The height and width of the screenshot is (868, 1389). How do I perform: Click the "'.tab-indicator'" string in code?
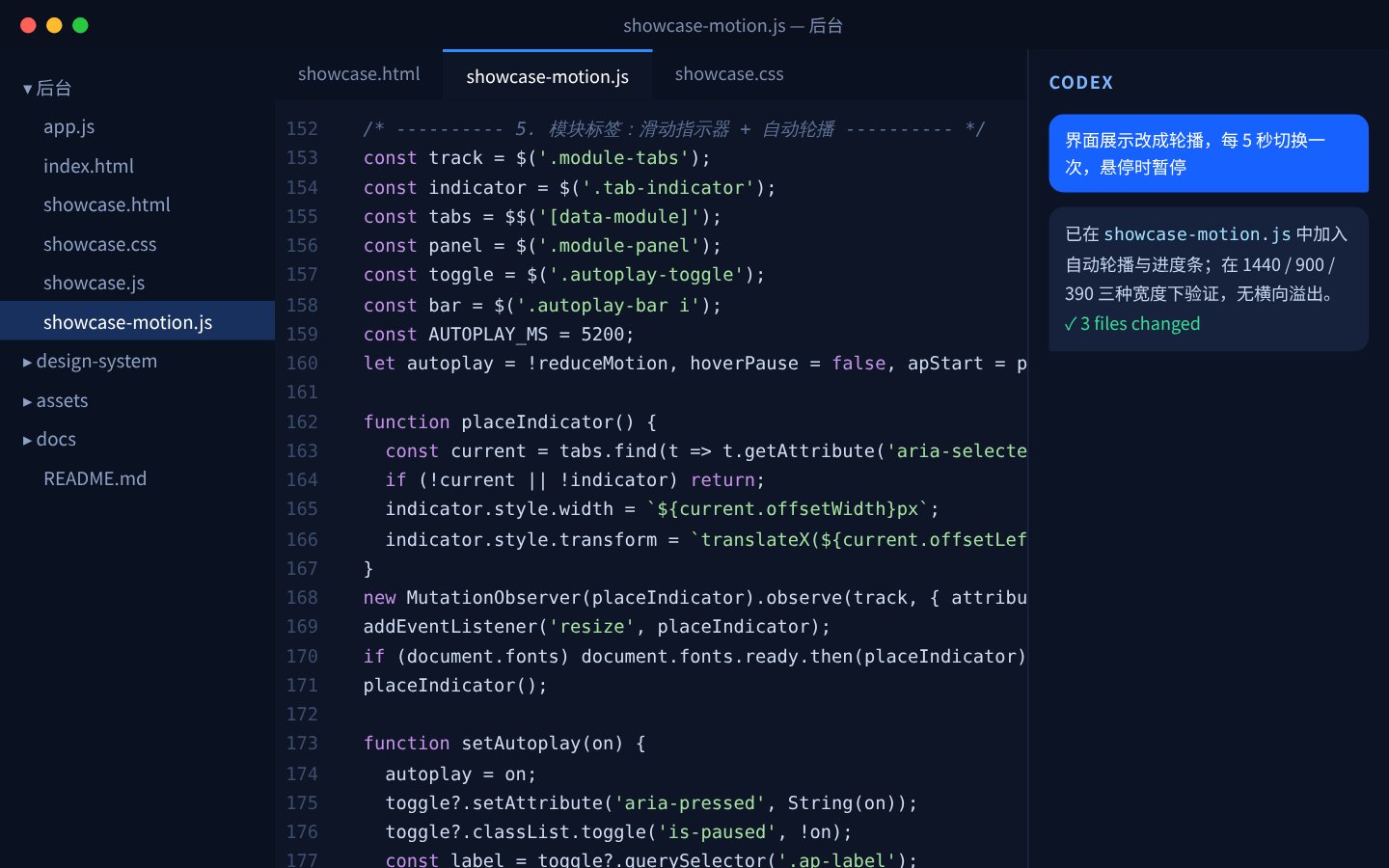click(667, 188)
